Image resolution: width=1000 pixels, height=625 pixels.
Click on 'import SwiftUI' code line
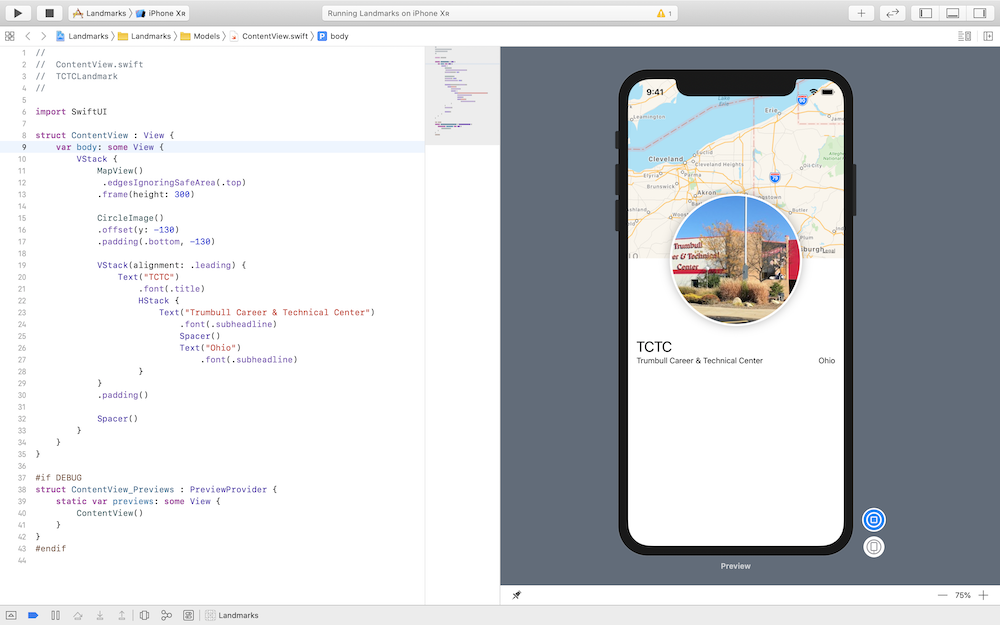(71, 112)
